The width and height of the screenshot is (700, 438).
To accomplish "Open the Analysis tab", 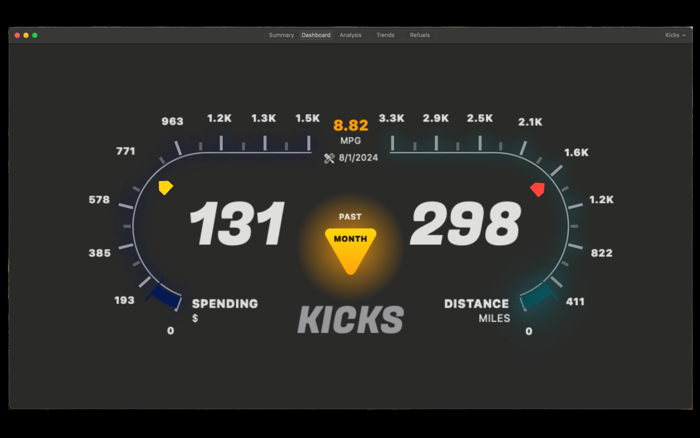I will (x=350, y=35).
